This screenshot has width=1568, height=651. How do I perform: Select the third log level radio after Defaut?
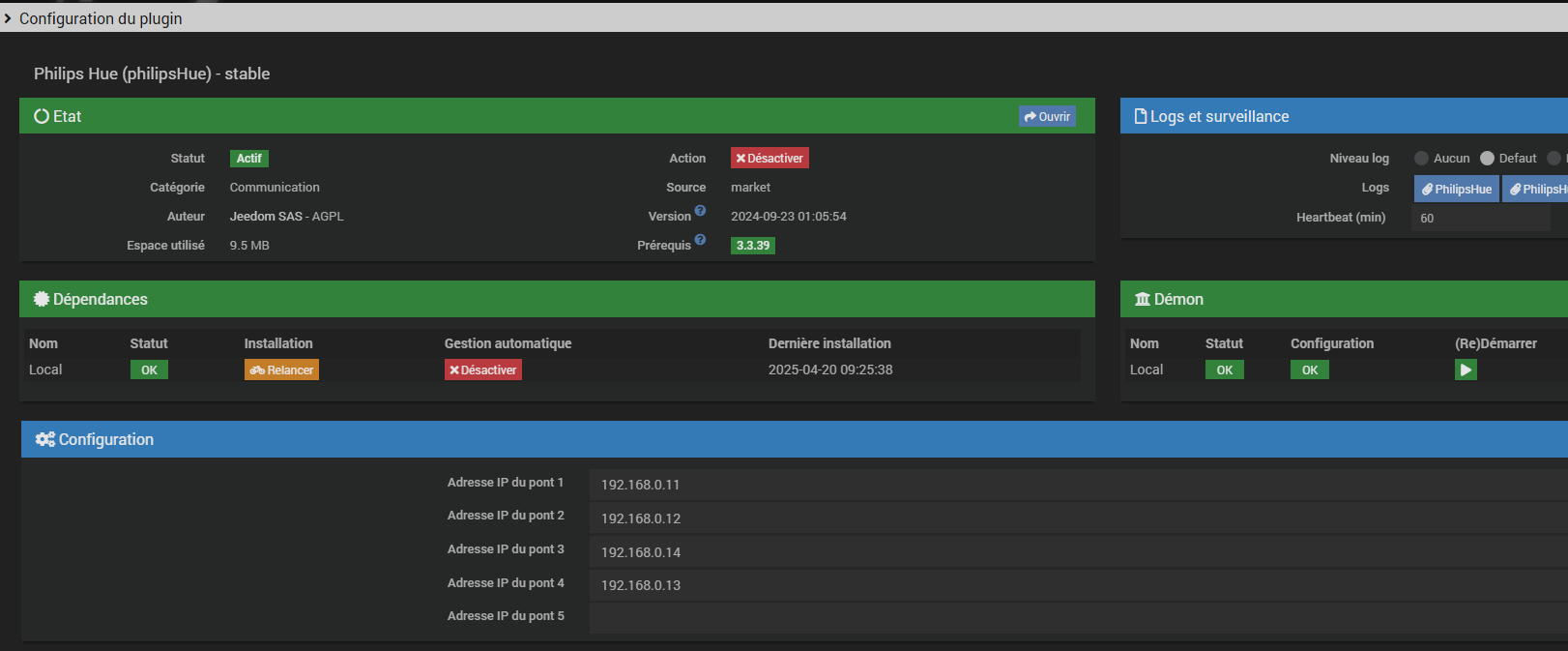tap(1553, 159)
